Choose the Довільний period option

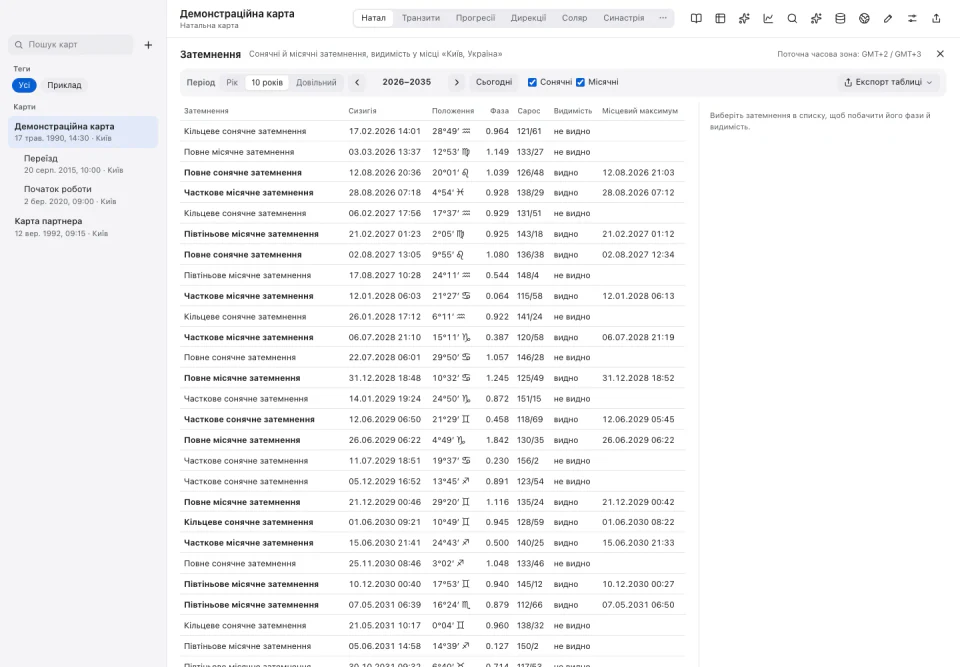pyautogui.click(x=316, y=82)
